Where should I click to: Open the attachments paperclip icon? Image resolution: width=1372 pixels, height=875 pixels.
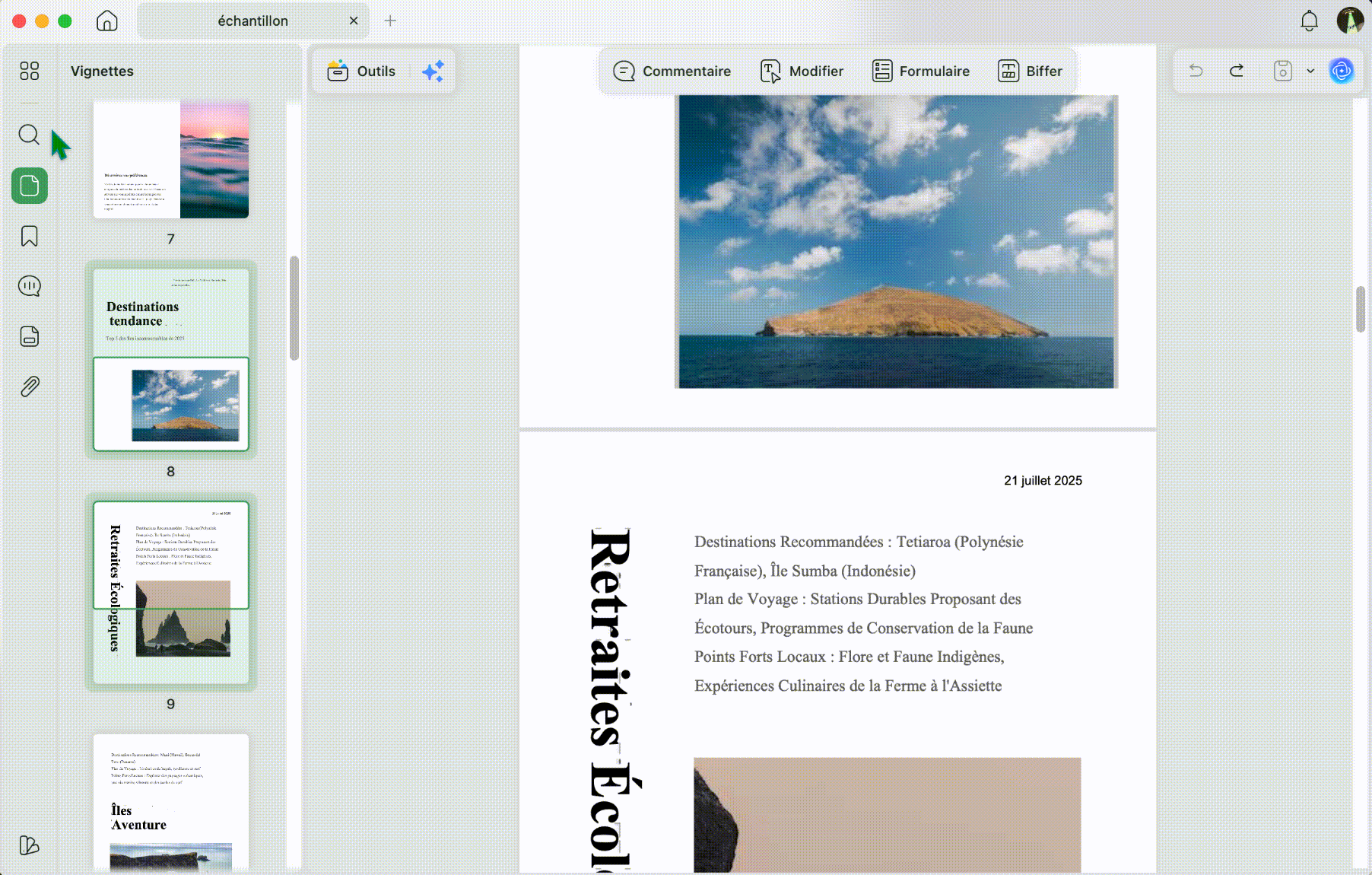pos(30,387)
